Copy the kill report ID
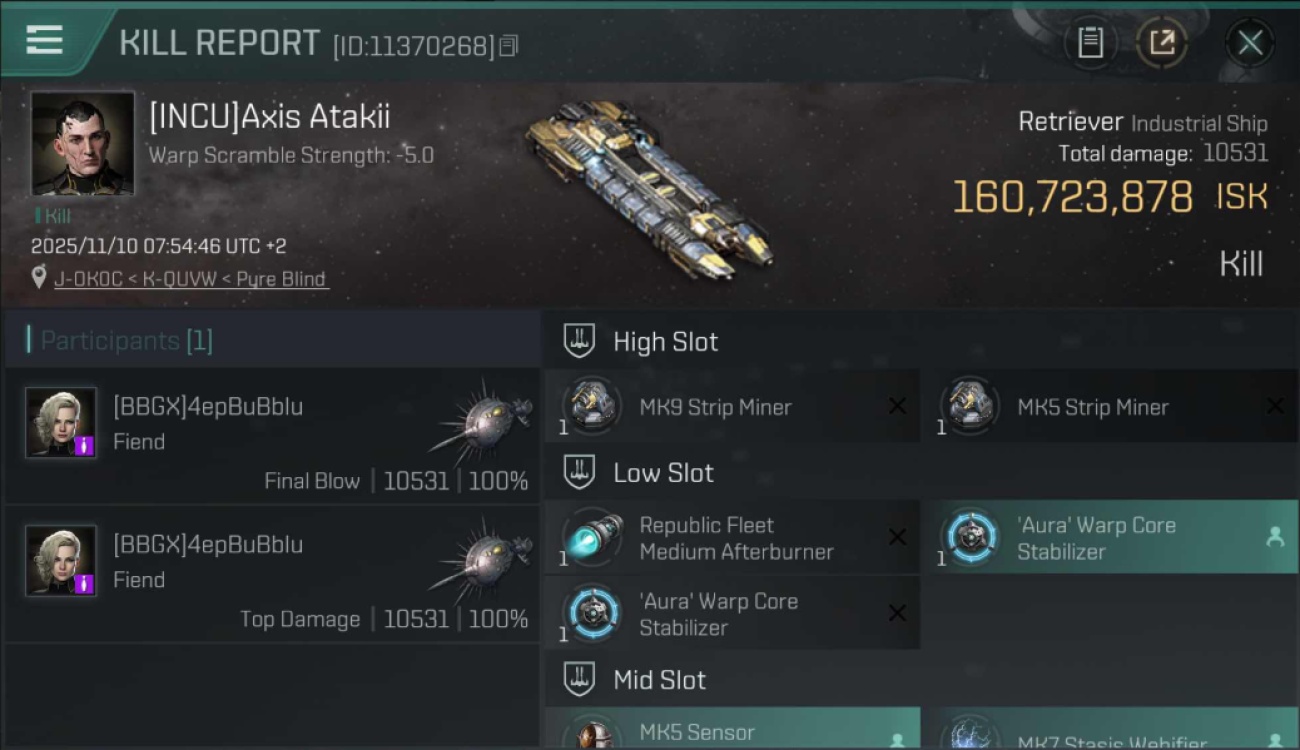Viewport: 1300px width, 750px height. 508,46
